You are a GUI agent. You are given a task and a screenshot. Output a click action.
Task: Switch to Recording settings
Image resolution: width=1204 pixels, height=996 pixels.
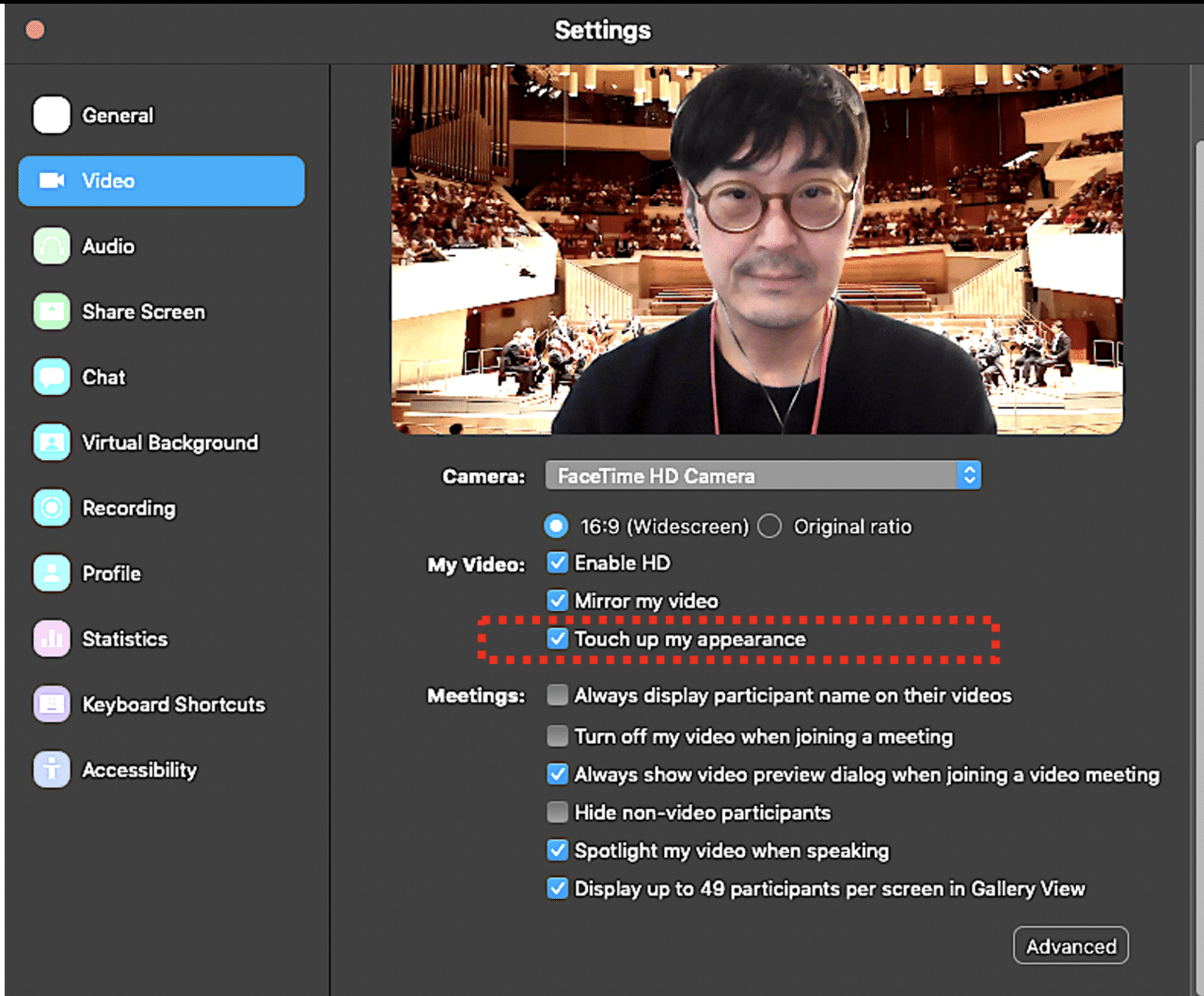point(161,508)
